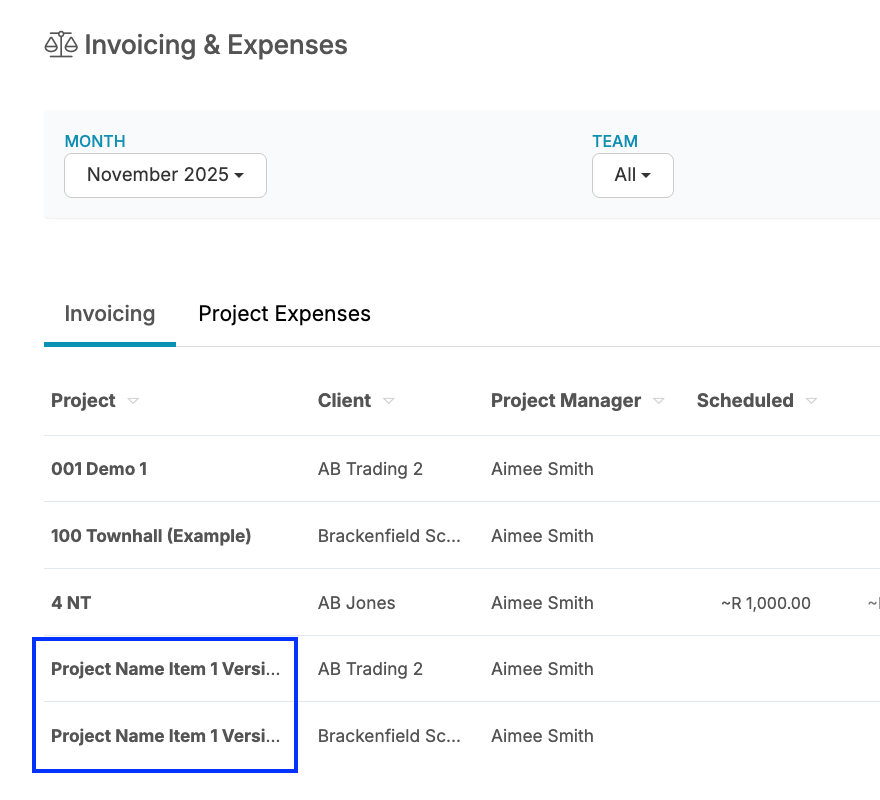
Task: Select Aimee Smith in the 4 NT row
Action: [542, 603]
